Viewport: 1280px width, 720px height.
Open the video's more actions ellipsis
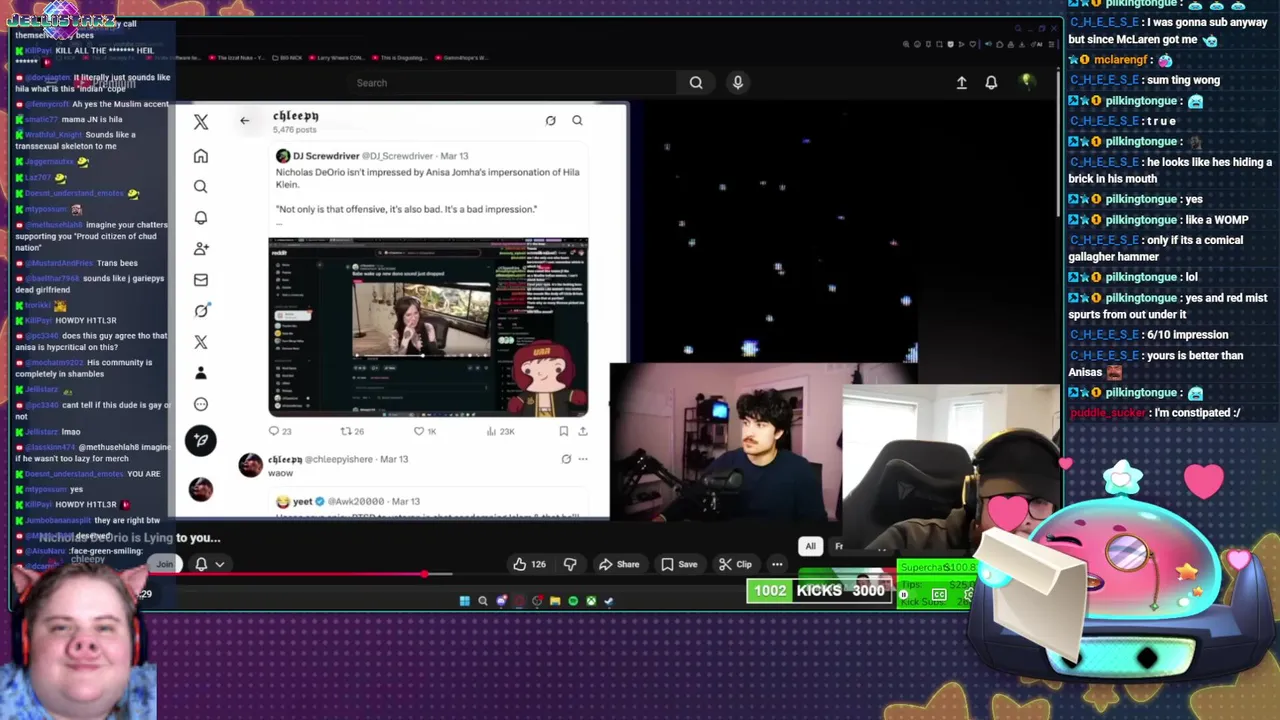[x=777, y=564]
